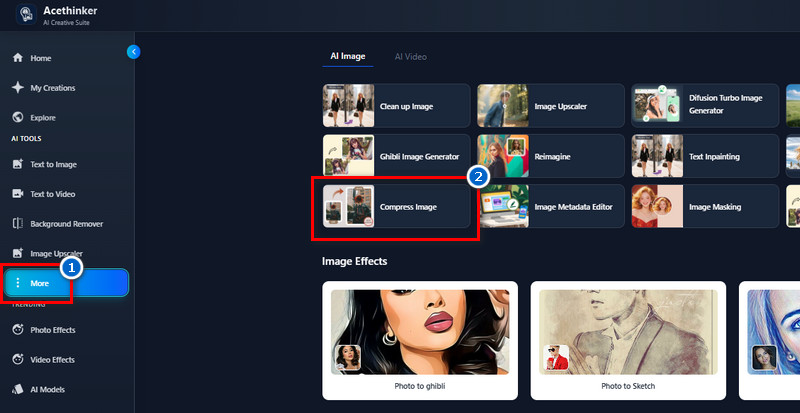Switch to the AI Image tab

[x=347, y=57]
